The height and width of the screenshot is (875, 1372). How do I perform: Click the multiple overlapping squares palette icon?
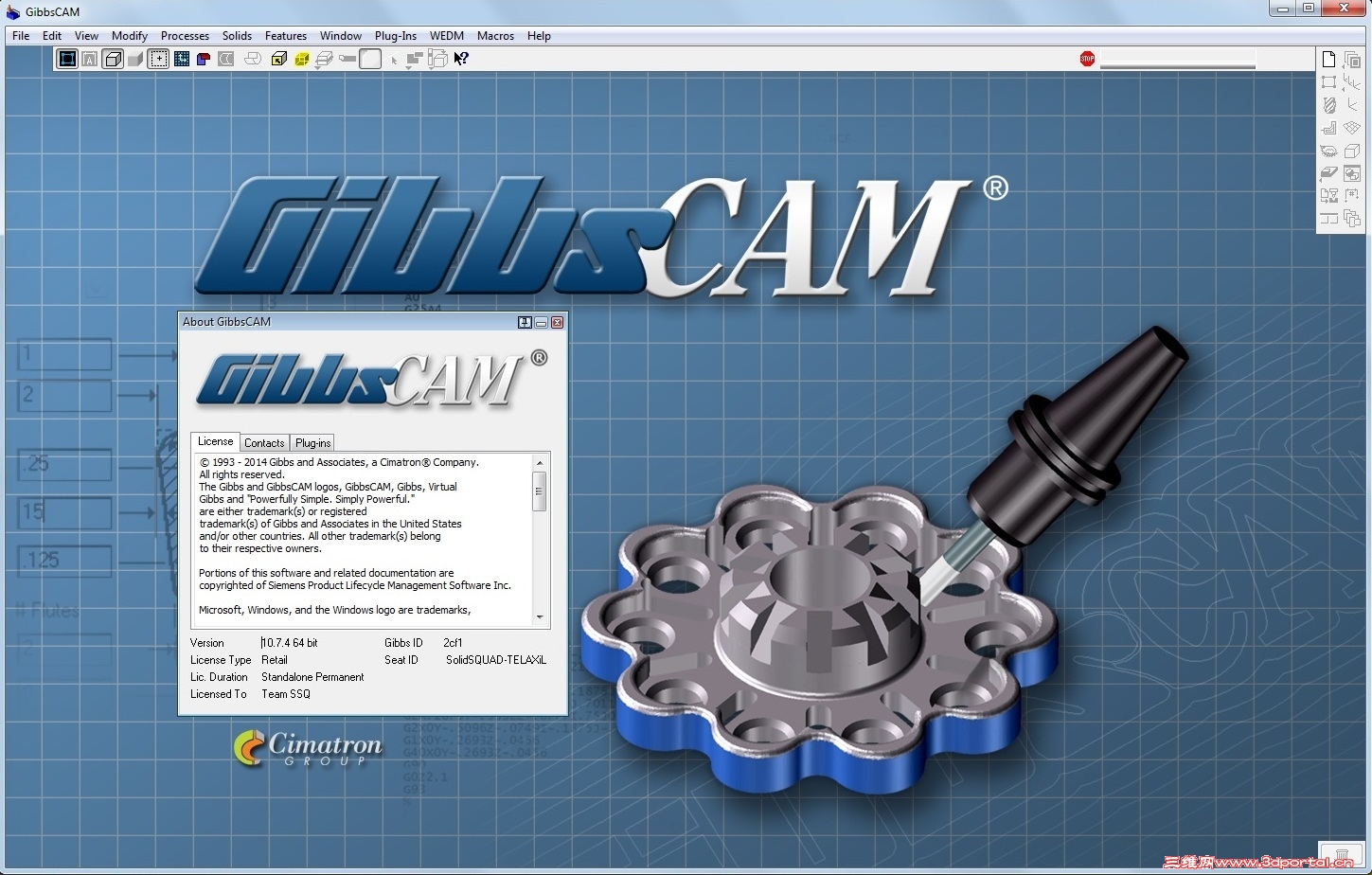coord(1352,219)
